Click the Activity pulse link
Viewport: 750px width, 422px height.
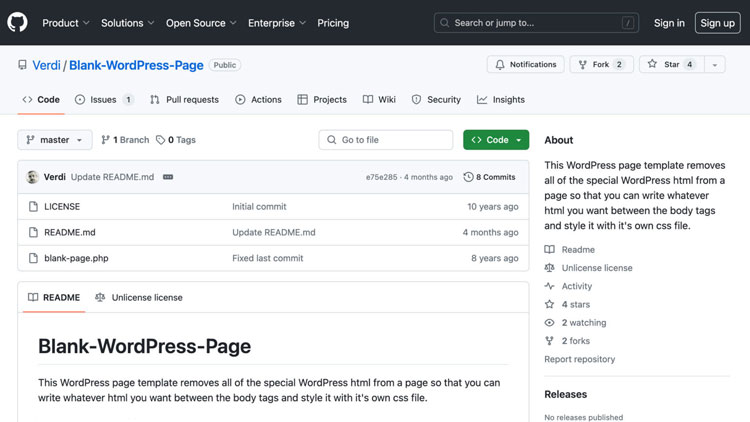point(576,286)
